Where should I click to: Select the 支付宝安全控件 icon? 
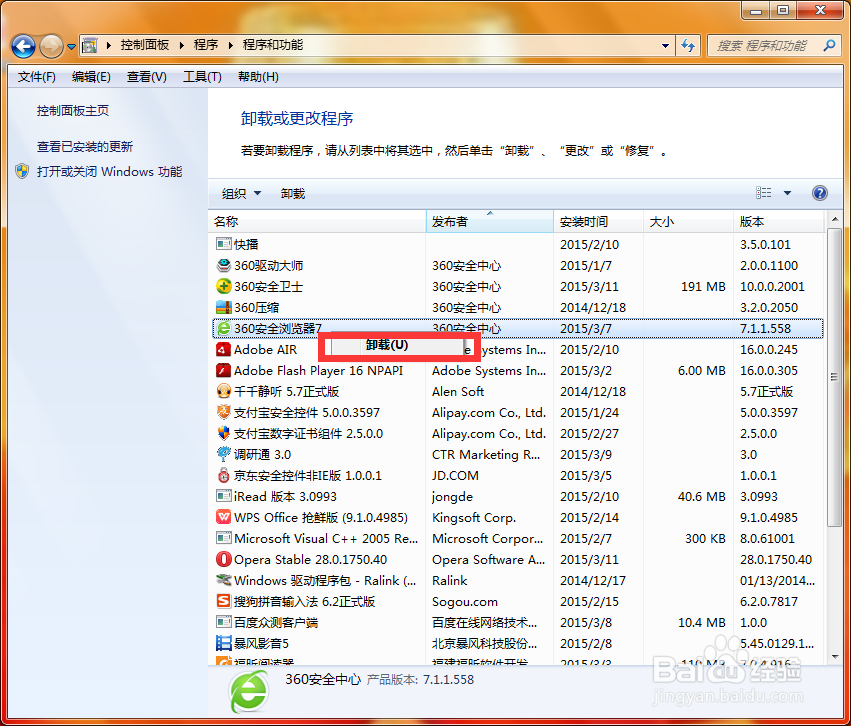coord(223,412)
